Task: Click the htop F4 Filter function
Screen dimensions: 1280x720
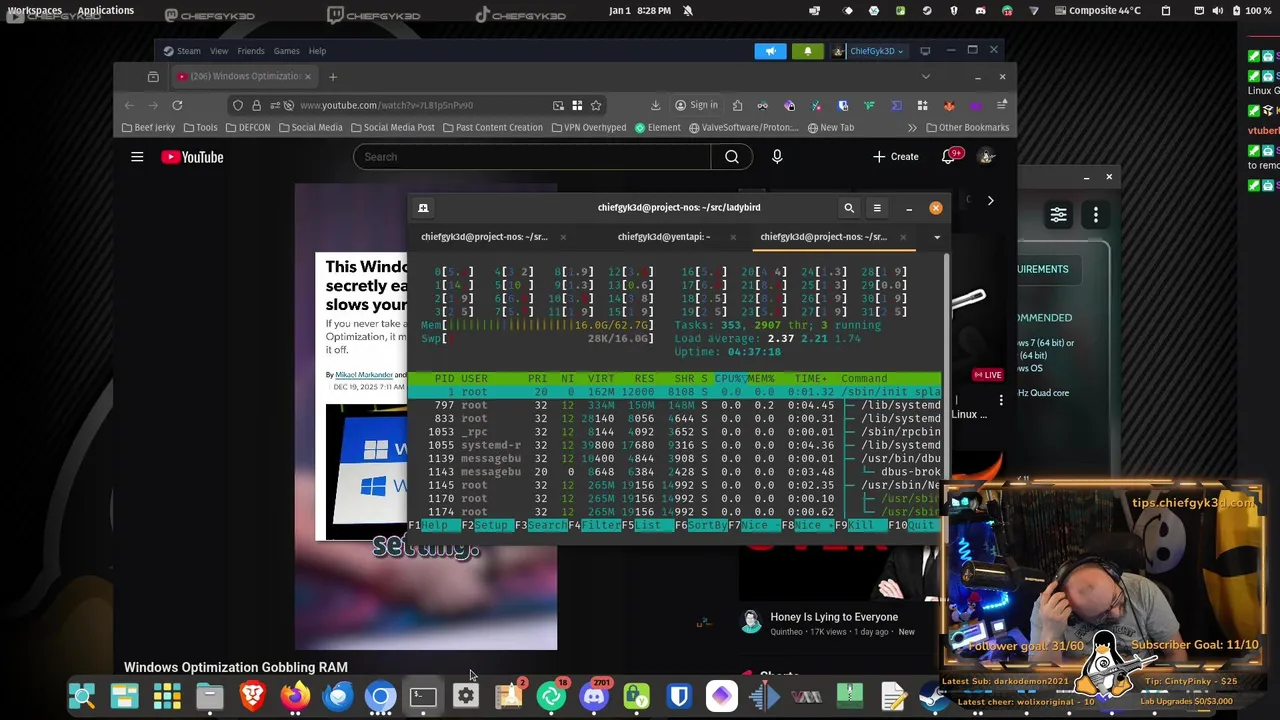Action: [x=594, y=525]
